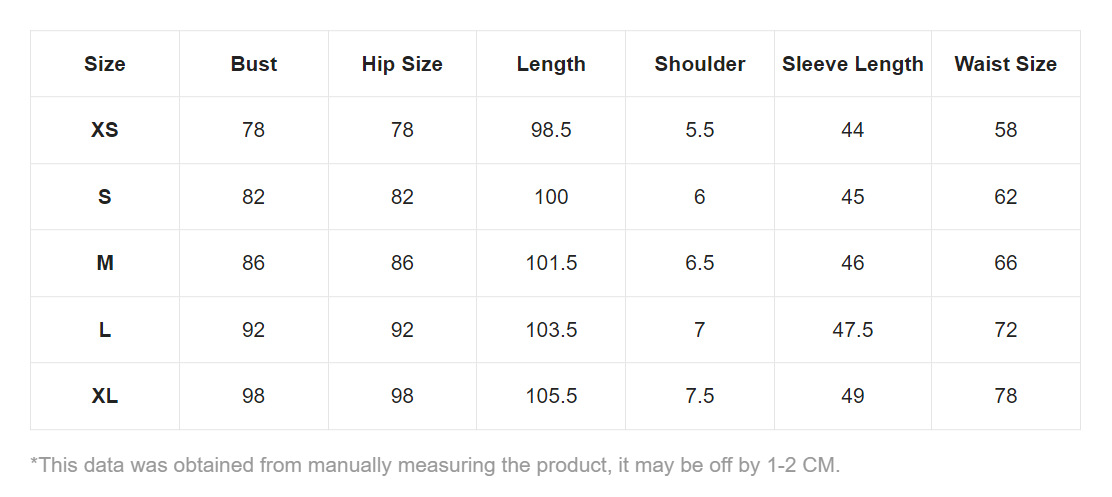Click the 58 waist size cell
Viewport: 1112px width, 497px height.
tap(1005, 130)
